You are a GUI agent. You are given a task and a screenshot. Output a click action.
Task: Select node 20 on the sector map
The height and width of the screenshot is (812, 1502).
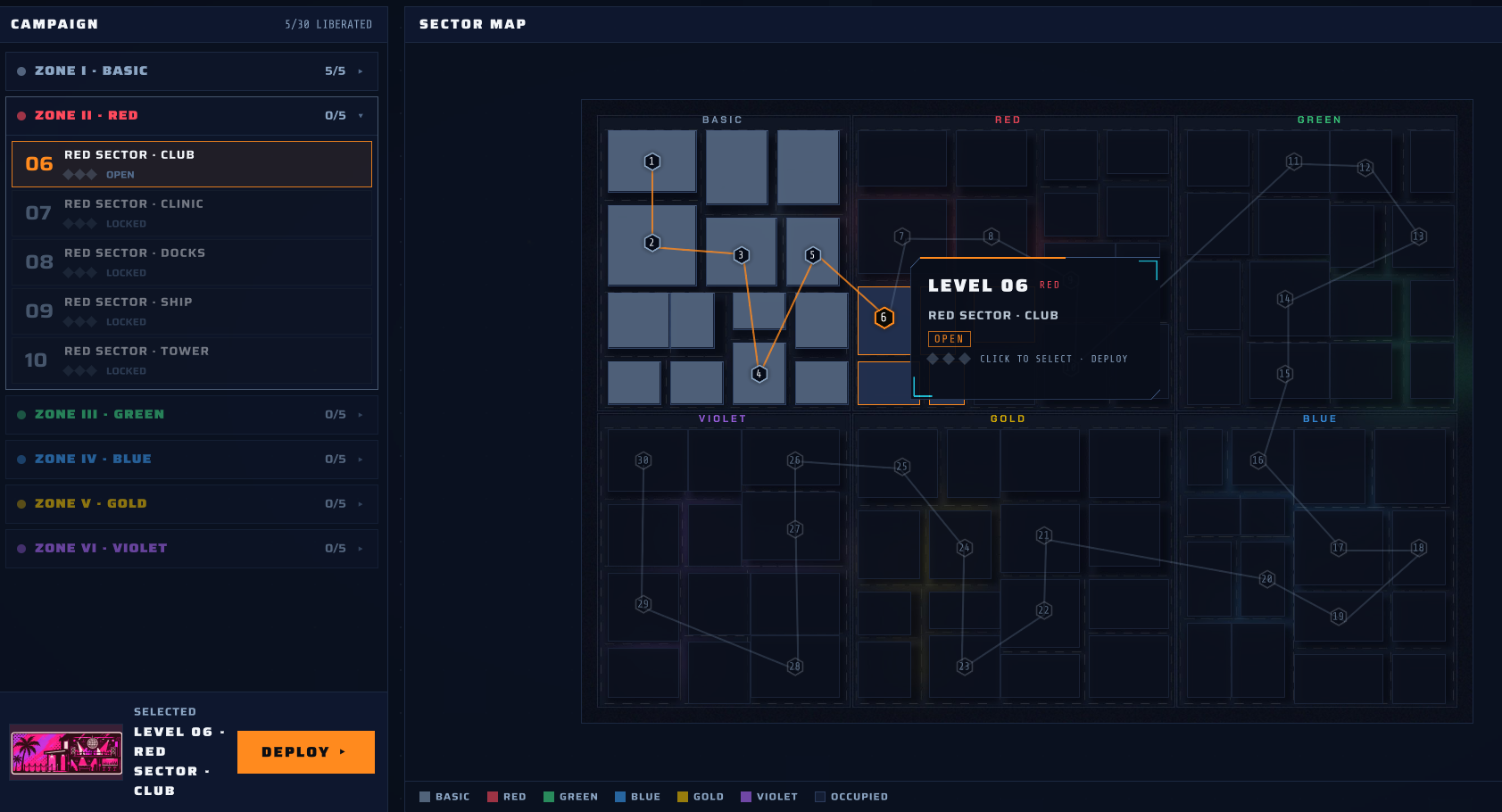click(x=1267, y=579)
